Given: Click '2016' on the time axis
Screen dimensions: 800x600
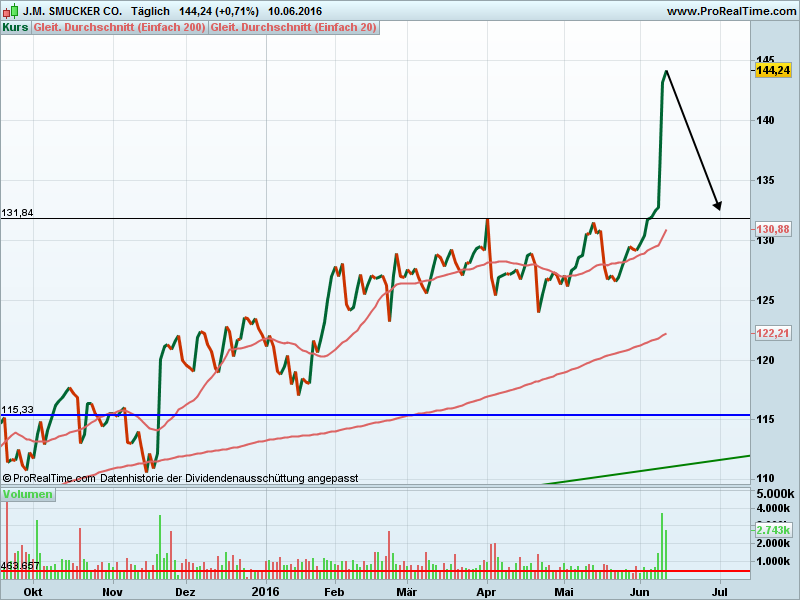Looking at the screenshot, I should tap(266, 592).
